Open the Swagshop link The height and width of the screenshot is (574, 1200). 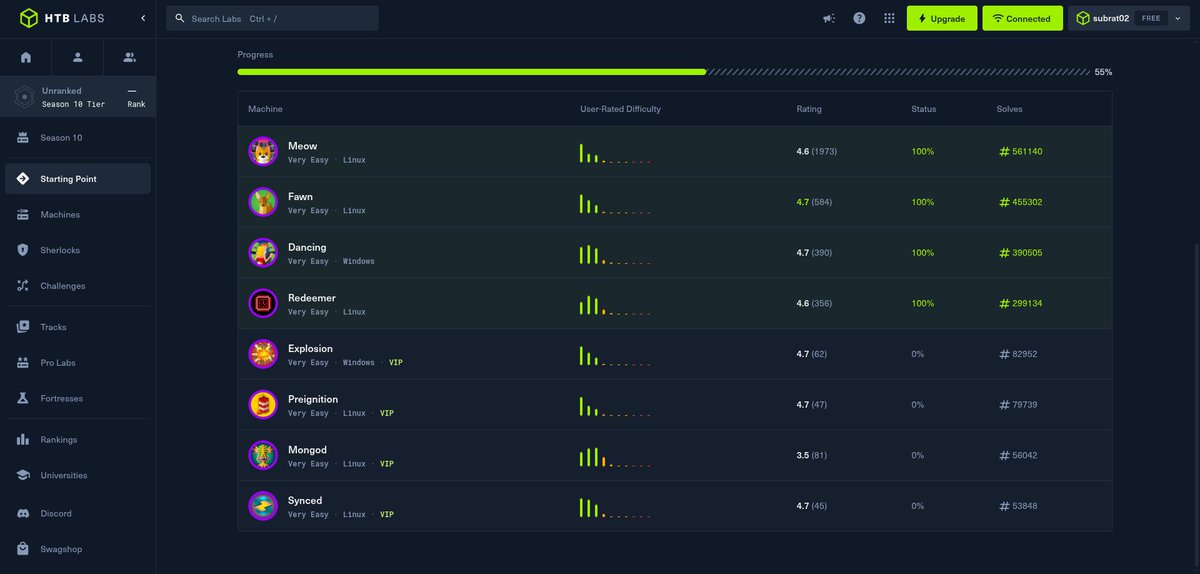point(78,549)
